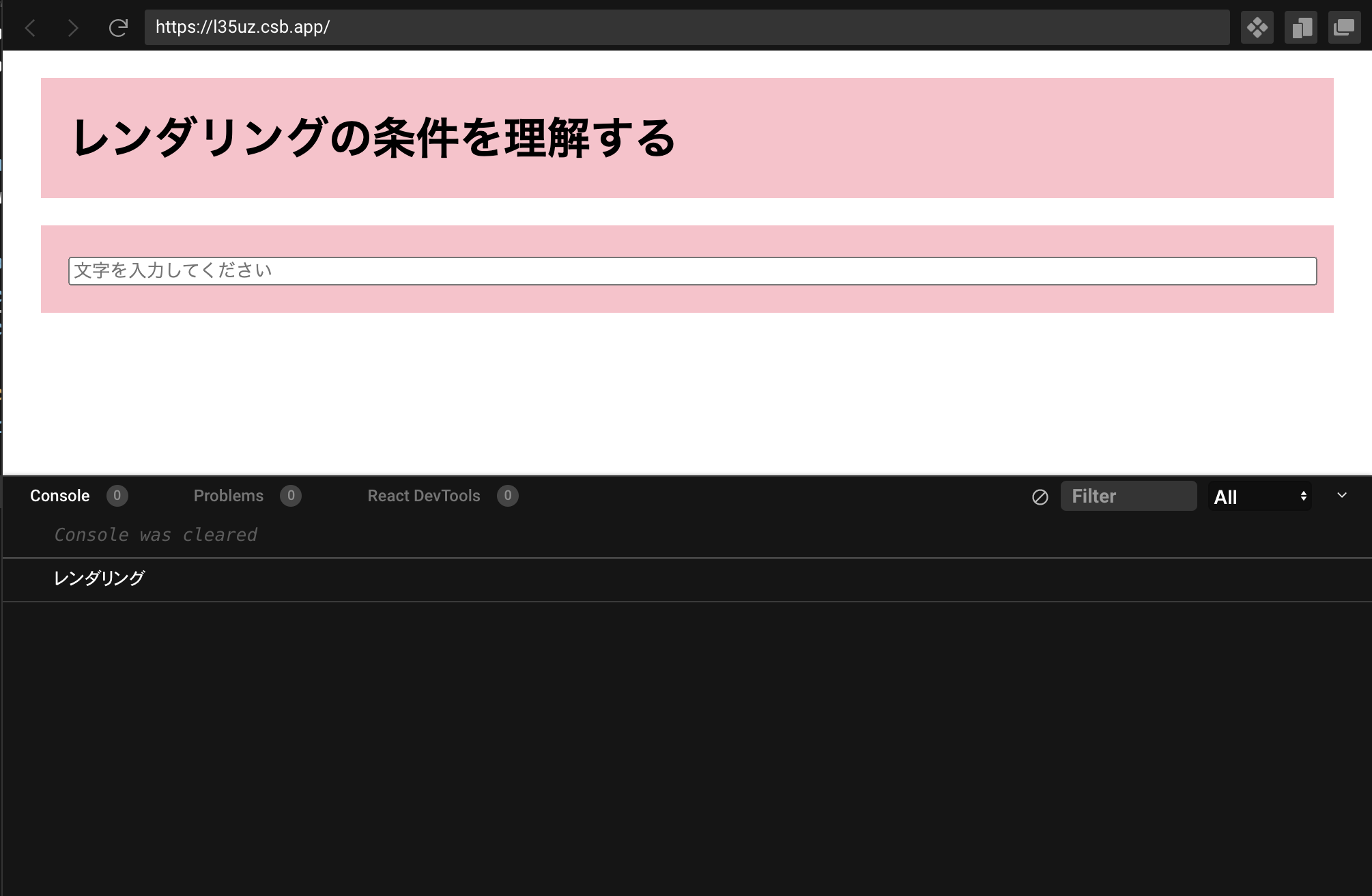
Task: Switch to the Problems tab
Action: (x=229, y=496)
